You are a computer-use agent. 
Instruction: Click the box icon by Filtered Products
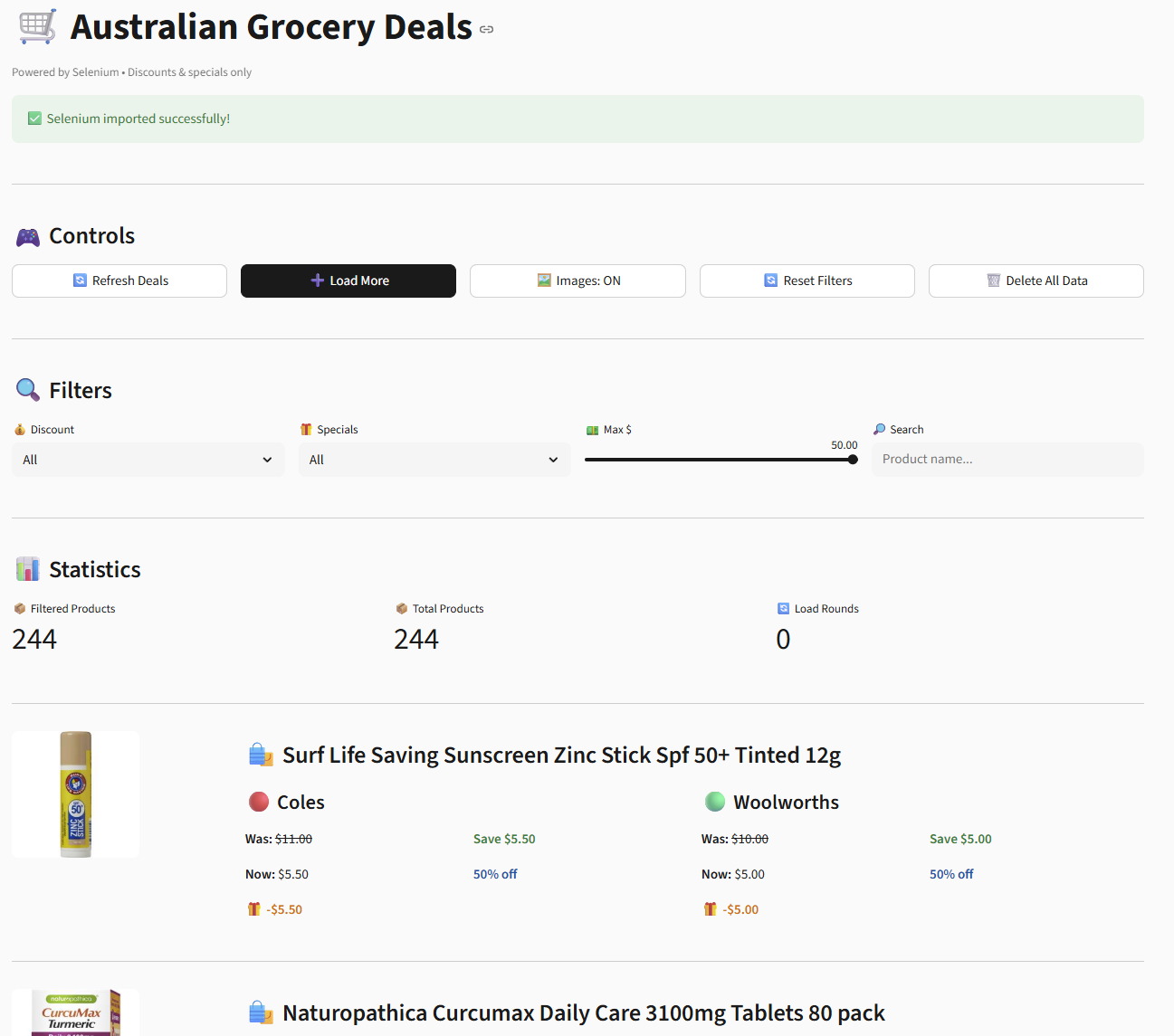pos(20,609)
